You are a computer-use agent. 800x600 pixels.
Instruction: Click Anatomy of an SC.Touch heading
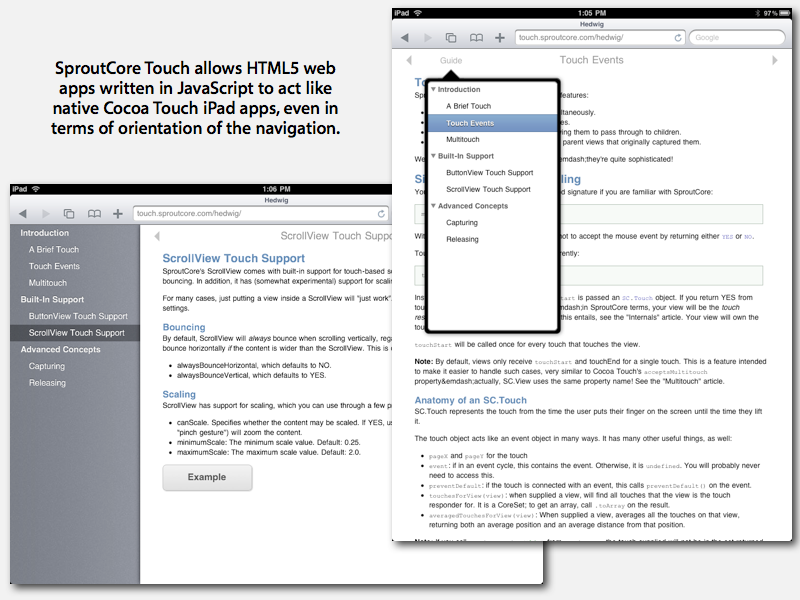470,401
